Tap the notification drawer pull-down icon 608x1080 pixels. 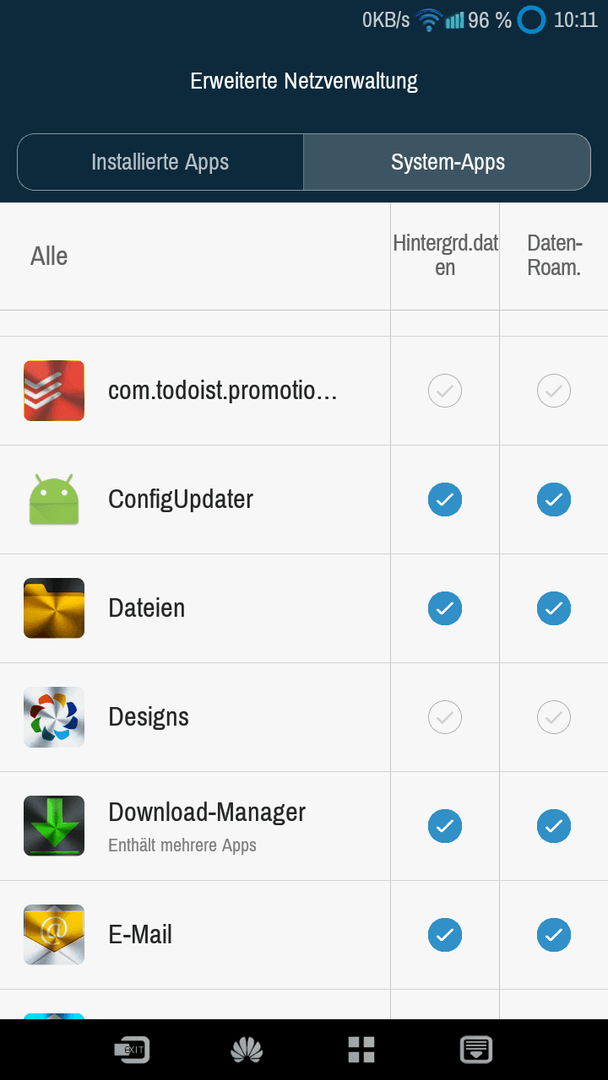point(476,1050)
